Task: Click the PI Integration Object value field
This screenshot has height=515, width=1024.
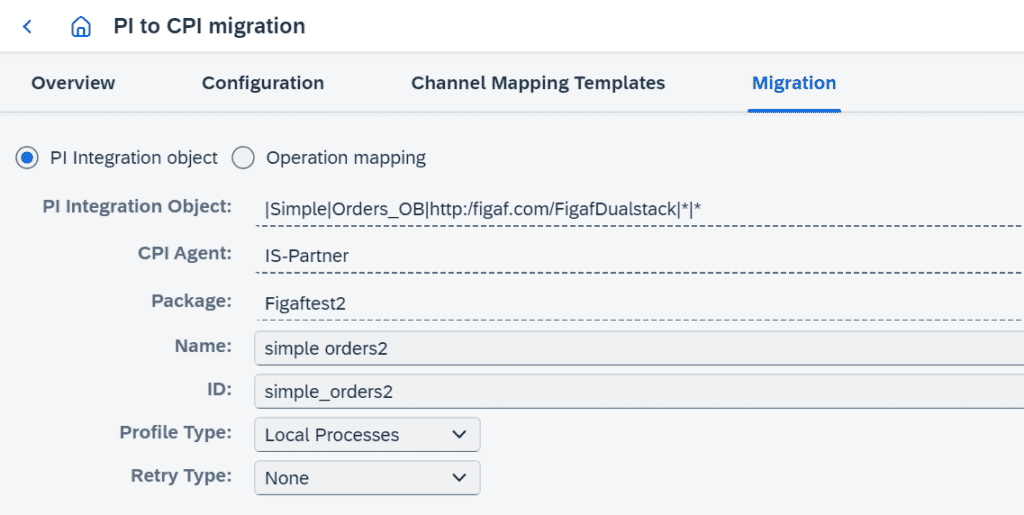Action: [x=639, y=210]
